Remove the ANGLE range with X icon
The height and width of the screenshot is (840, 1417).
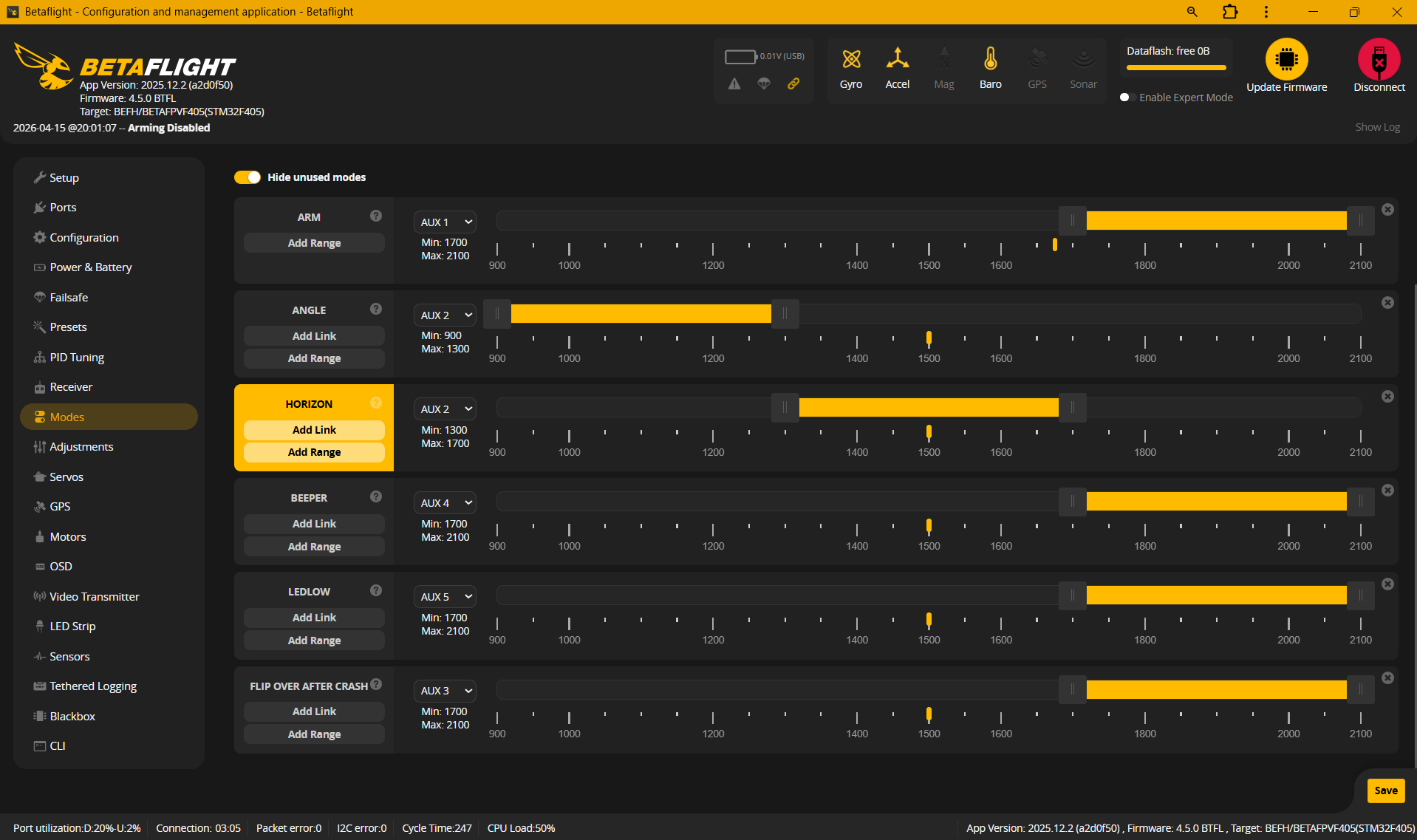tap(1387, 303)
